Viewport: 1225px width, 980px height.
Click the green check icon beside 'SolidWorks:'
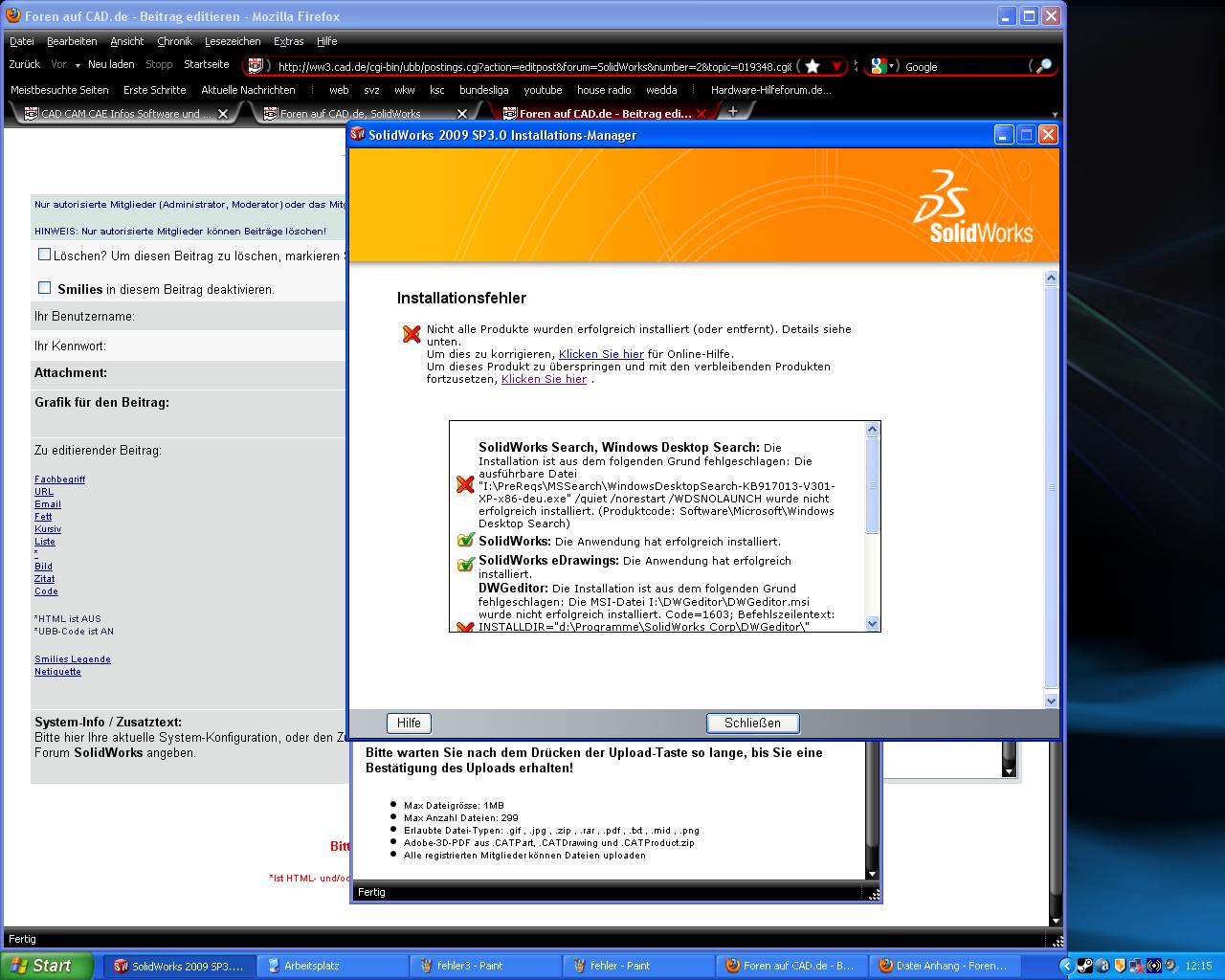click(465, 541)
